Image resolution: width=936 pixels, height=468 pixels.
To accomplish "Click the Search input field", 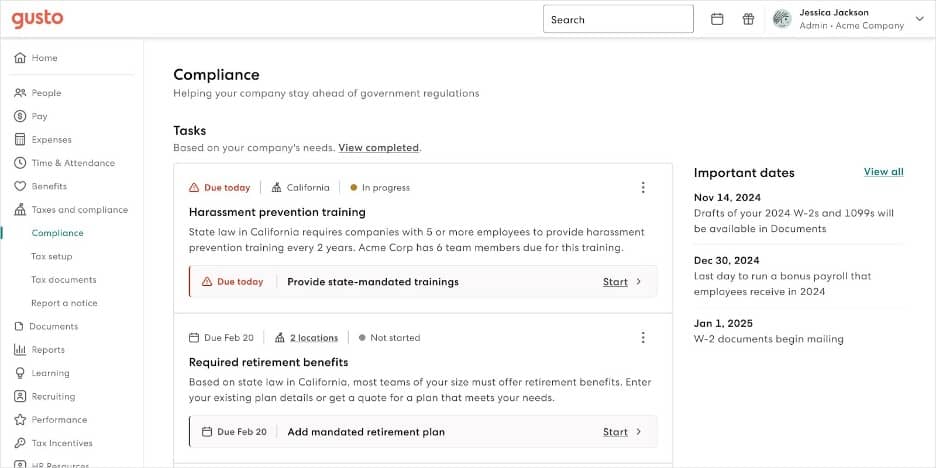I will 618,19.
